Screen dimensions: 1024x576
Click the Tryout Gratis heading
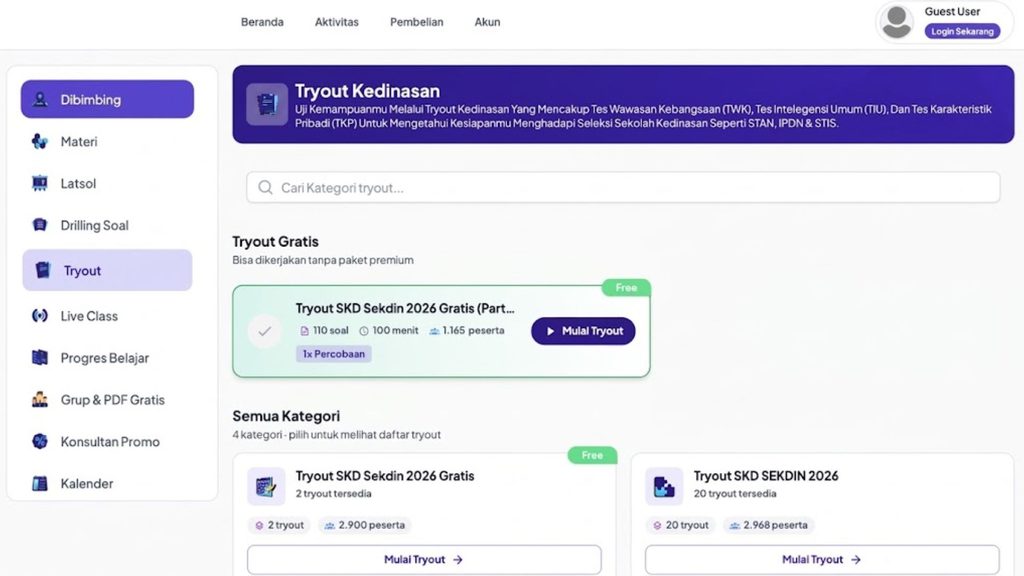276,241
